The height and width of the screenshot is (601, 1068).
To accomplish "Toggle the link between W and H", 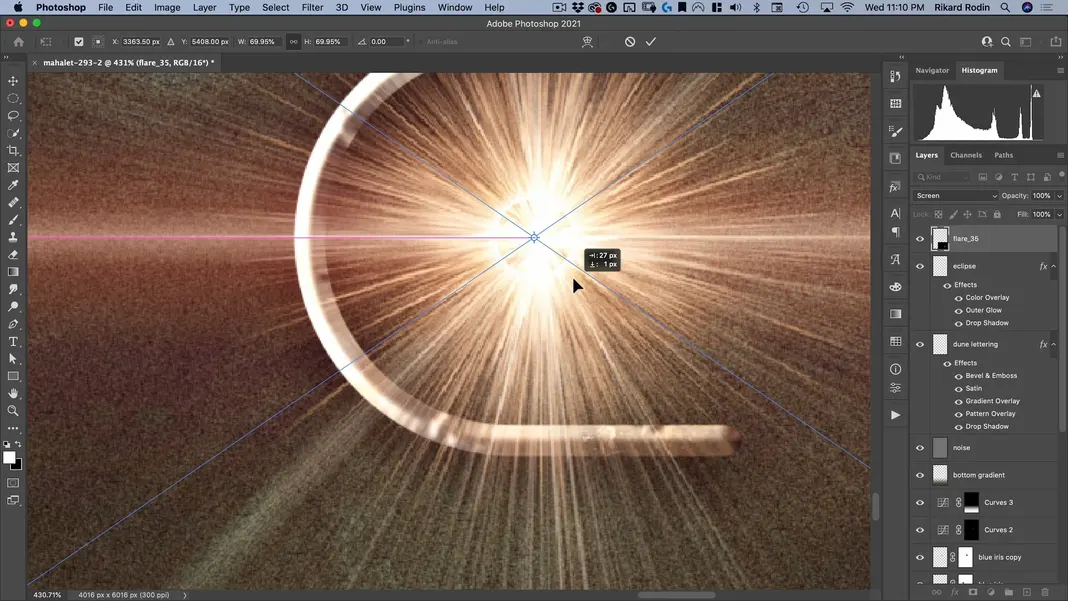I will [x=294, y=42].
